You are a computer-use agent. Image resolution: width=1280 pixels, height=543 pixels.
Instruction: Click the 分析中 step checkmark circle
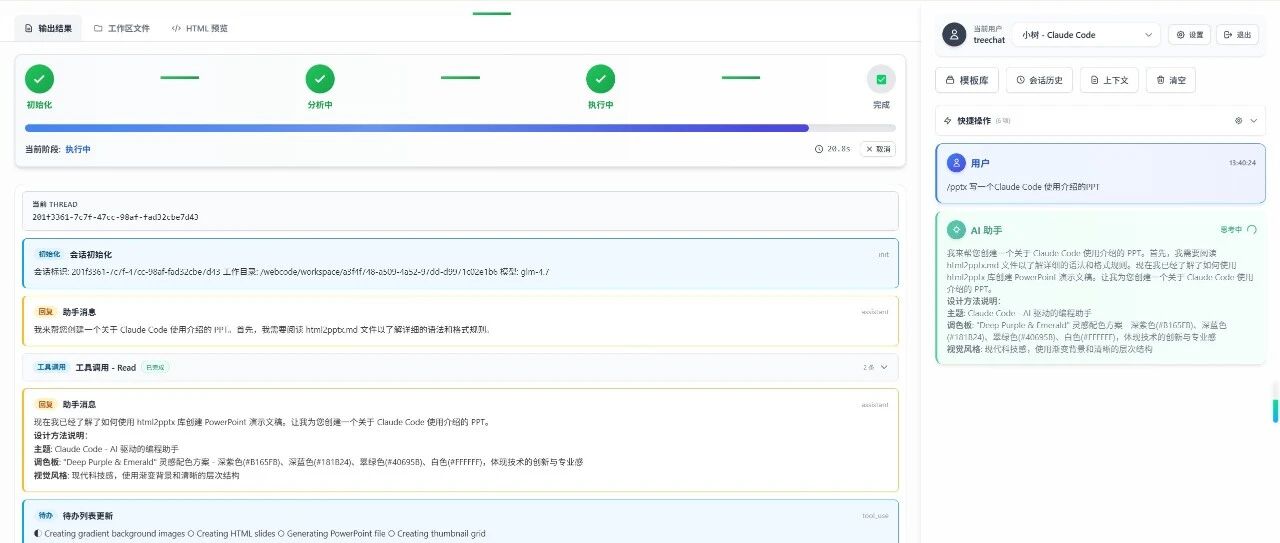320,78
